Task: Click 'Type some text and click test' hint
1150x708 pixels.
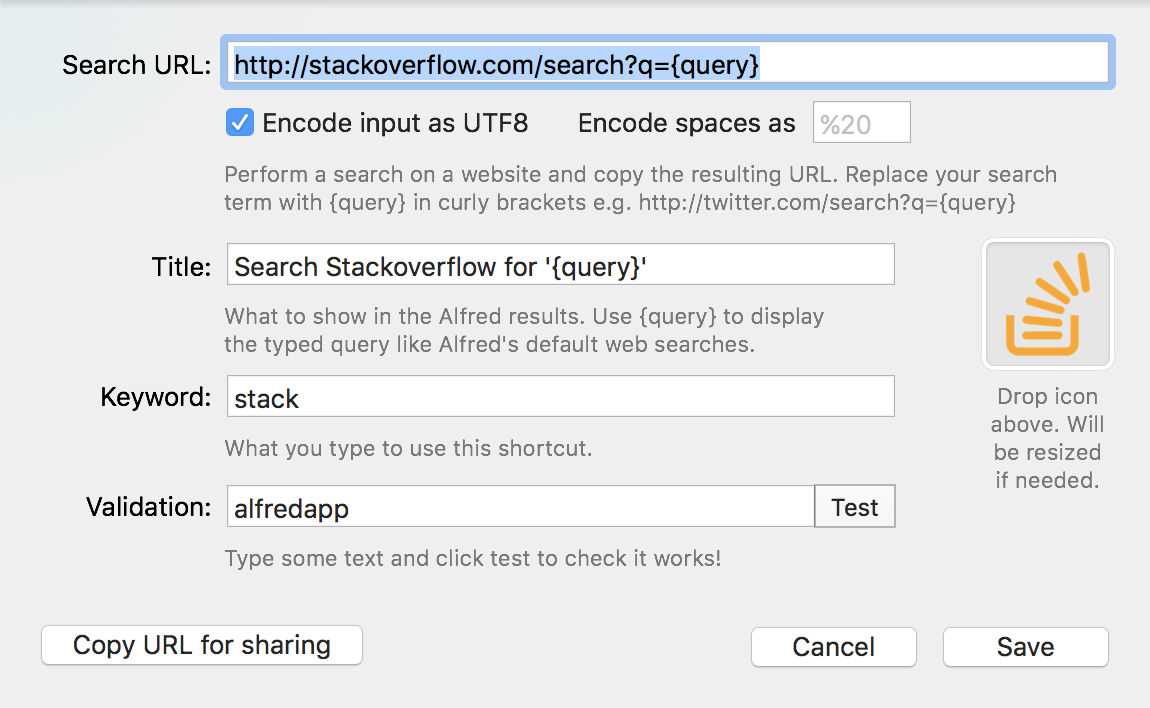Action: tap(473, 558)
